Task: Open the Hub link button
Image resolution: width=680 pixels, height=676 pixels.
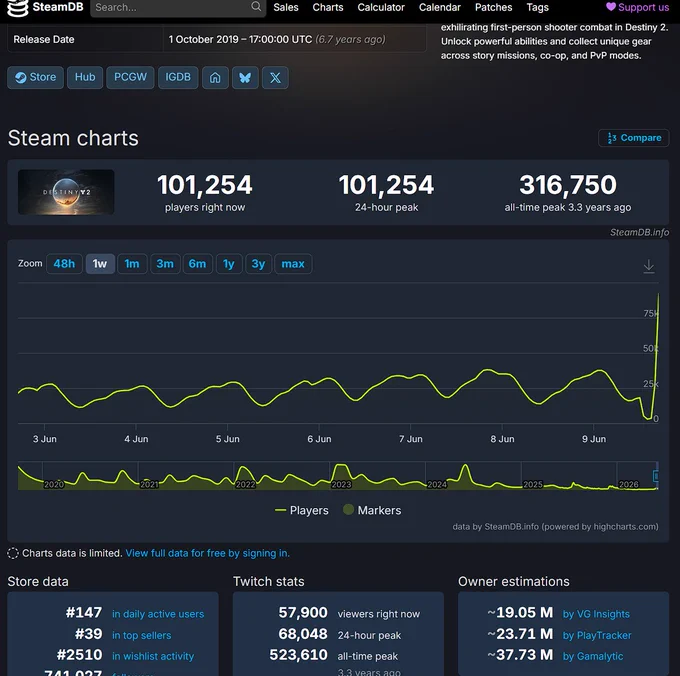Action: tap(85, 77)
